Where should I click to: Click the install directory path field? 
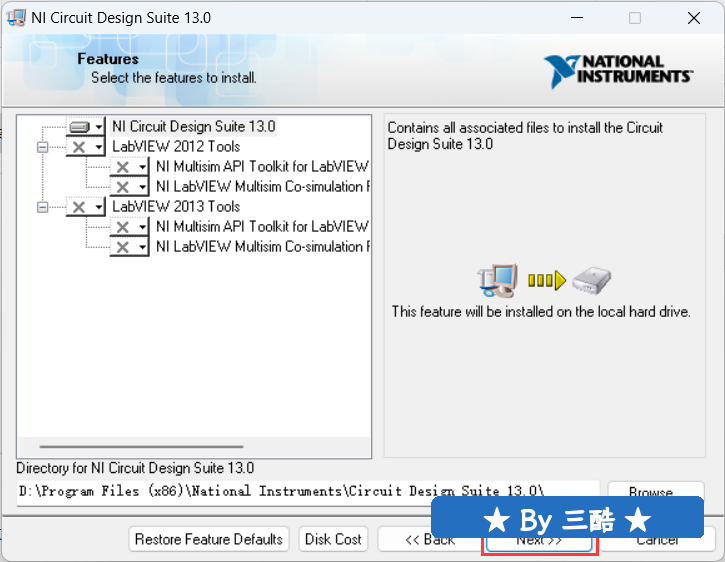tap(308, 493)
